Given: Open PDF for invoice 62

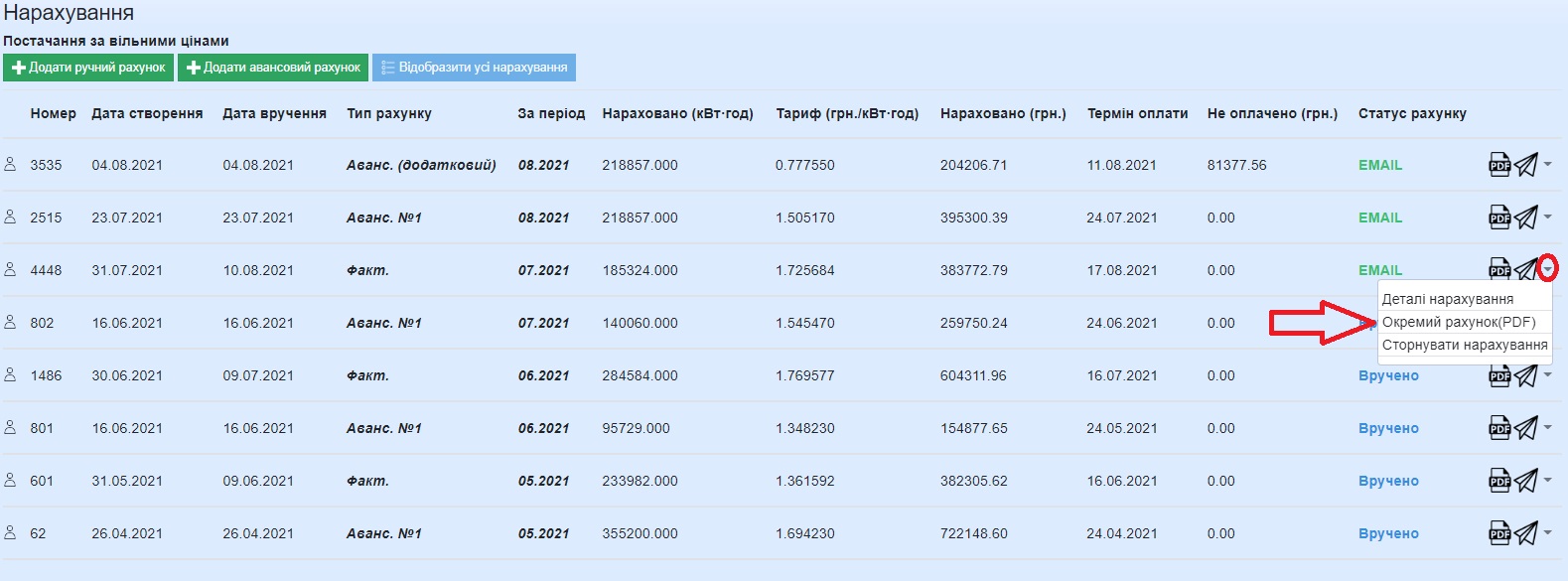Looking at the screenshot, I should pyautogui.click(x=1498, y=533).
